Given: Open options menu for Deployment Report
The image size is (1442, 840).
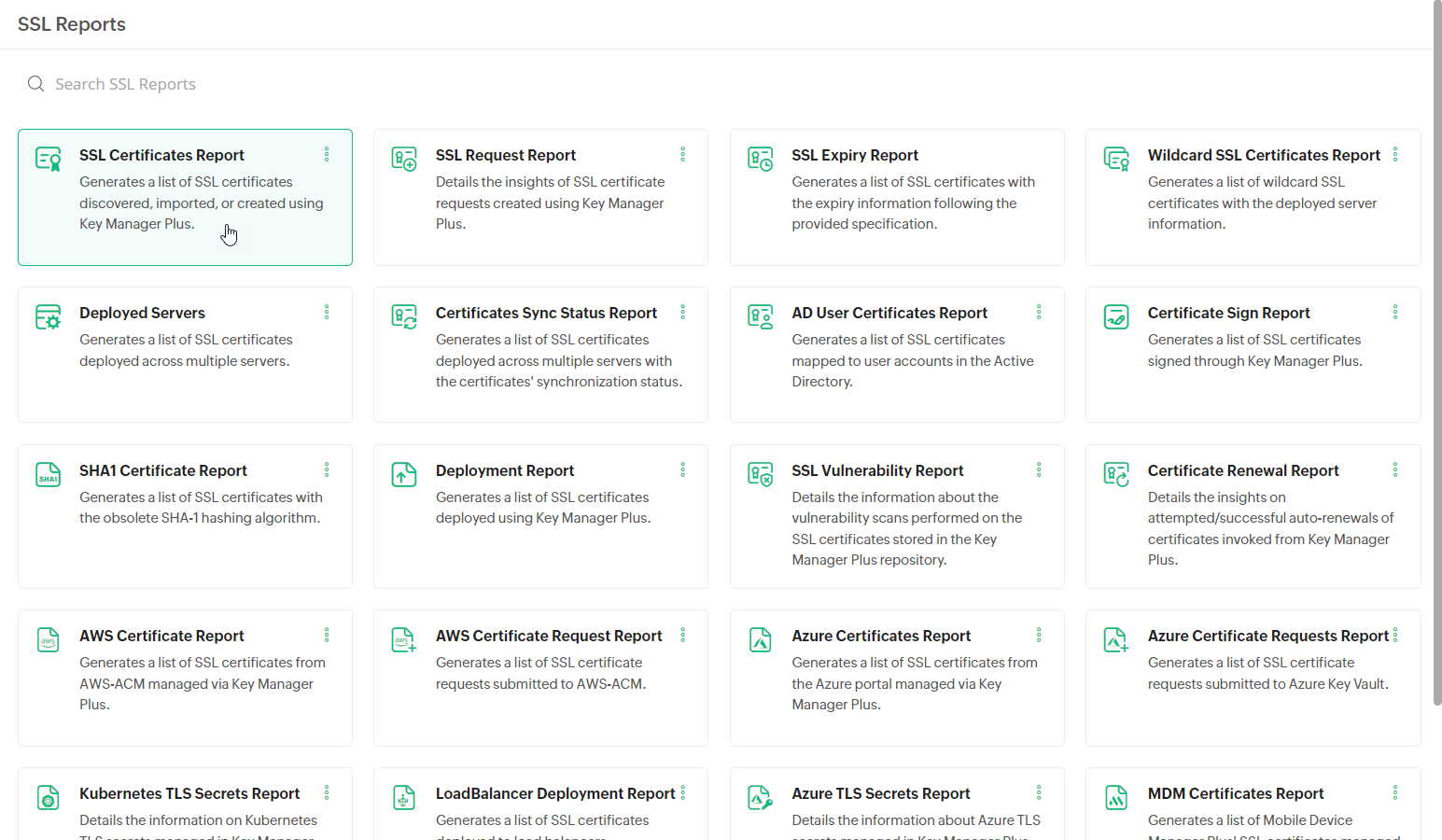Looking at the screenshot, I should pos(683,469).
